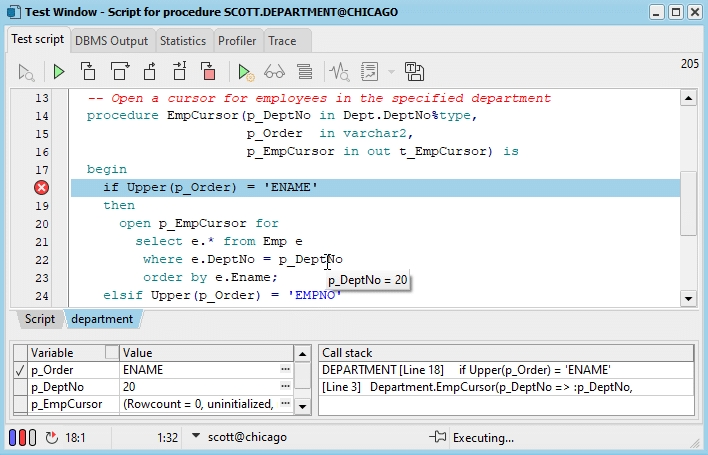
Task: Click the green Run debugger button
Action: (x=59, y=71)
